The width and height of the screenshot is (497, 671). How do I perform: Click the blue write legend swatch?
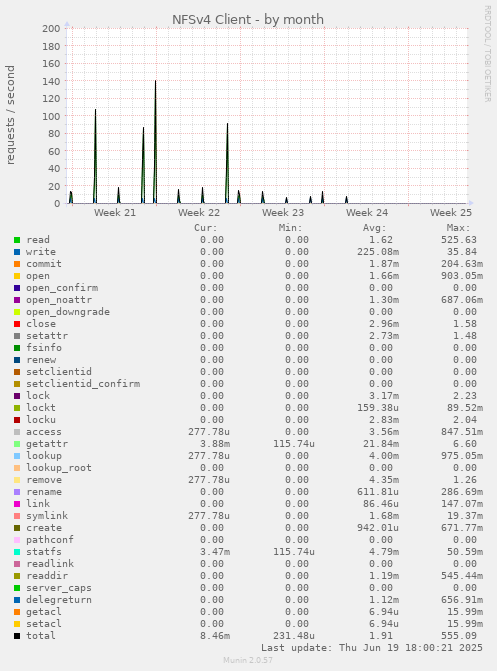[17, 252]
